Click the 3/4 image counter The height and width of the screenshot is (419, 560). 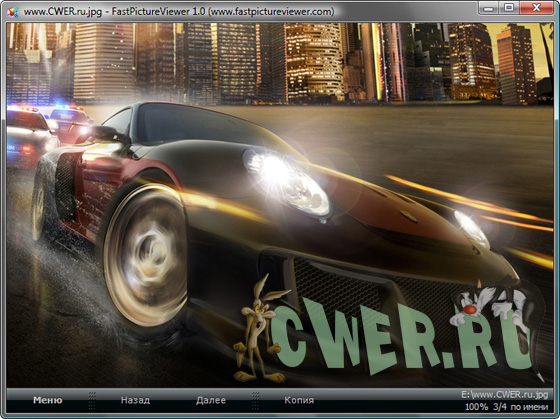point(500,406)
